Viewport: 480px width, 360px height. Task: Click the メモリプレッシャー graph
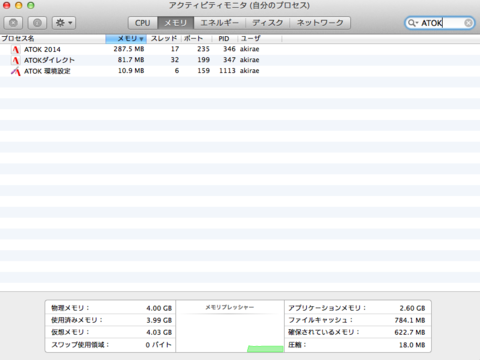(x=230, y=326)
